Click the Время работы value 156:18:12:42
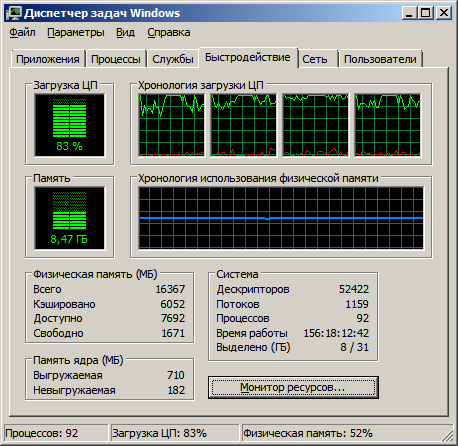 (x=336, y=333)
